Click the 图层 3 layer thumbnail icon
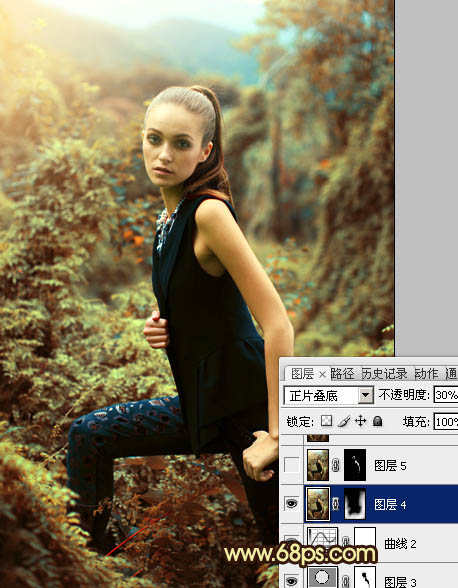The height and width of the screenshot is (588, 458). coord(323,578)
